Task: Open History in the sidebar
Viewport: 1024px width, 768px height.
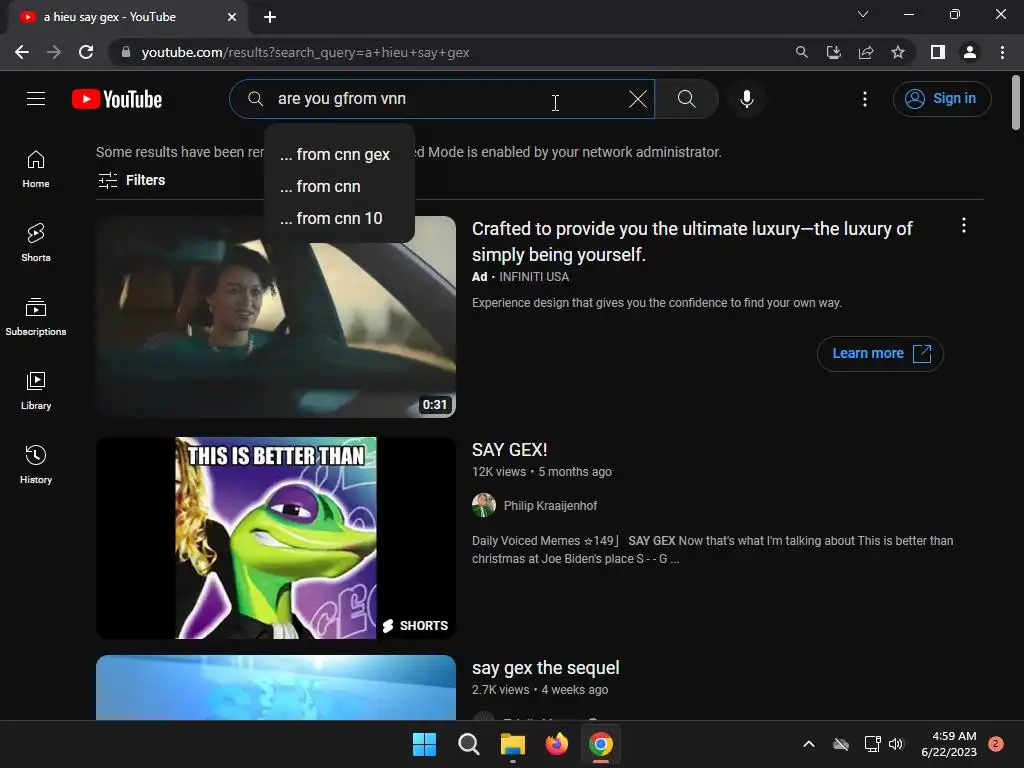Action: click(36, 464)
